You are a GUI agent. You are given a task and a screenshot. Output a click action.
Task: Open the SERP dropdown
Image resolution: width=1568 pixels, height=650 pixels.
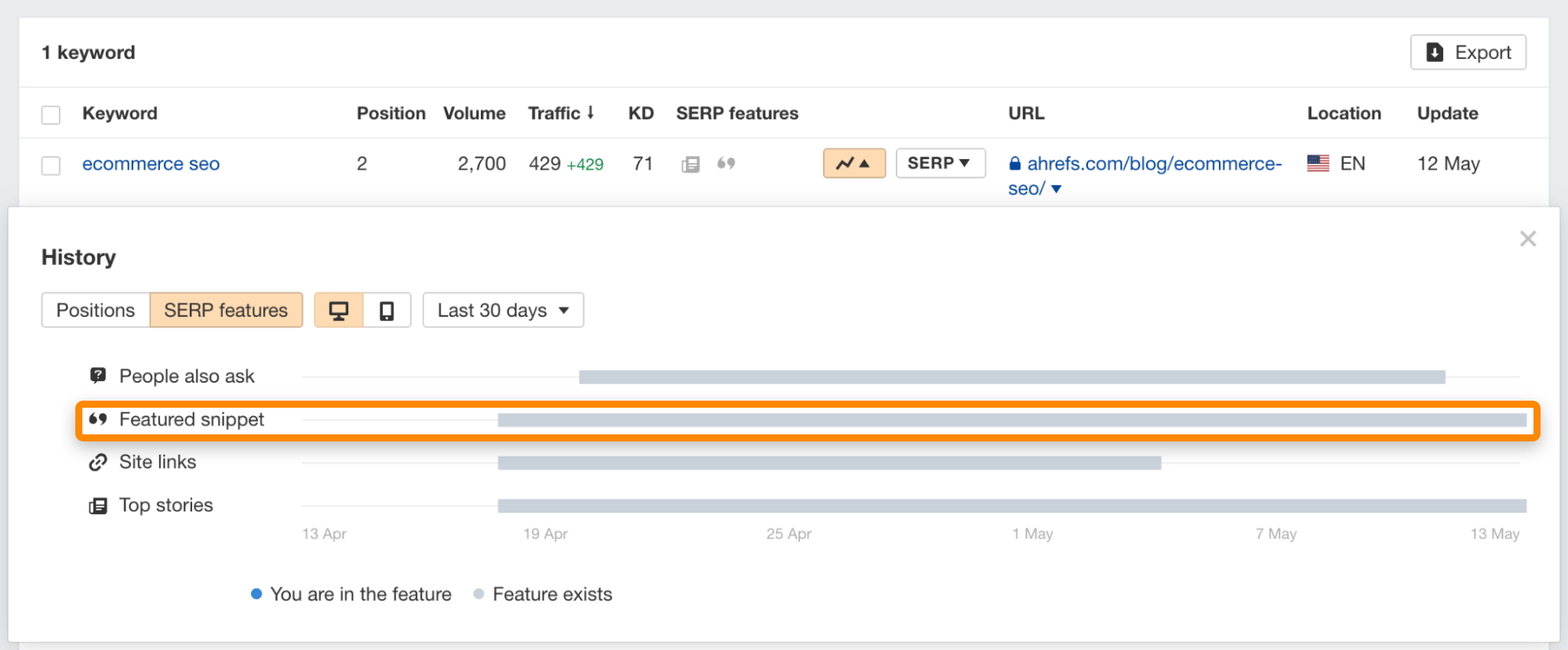click(x=940, y=163)
